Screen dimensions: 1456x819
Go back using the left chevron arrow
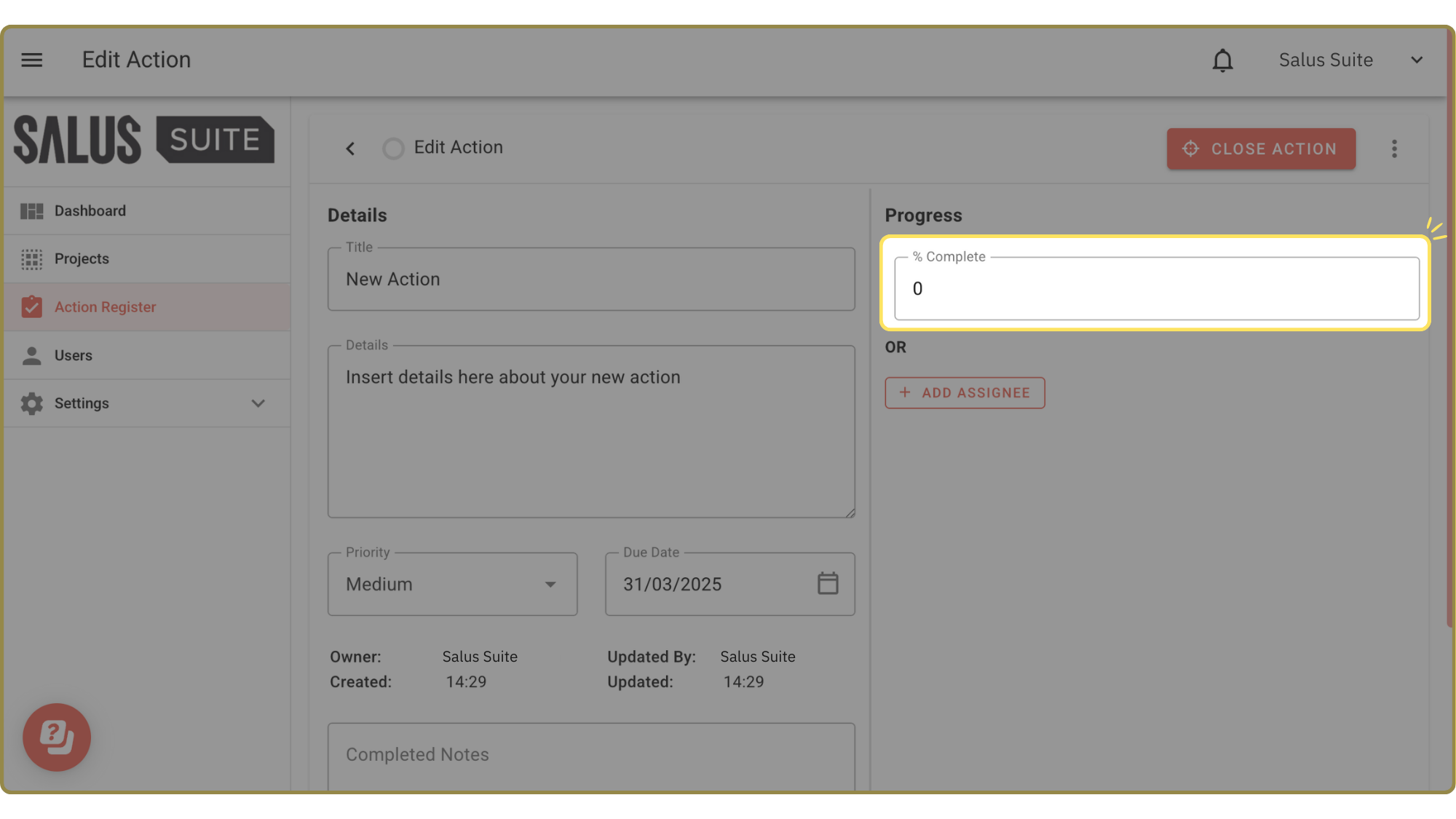coord(350,149)
